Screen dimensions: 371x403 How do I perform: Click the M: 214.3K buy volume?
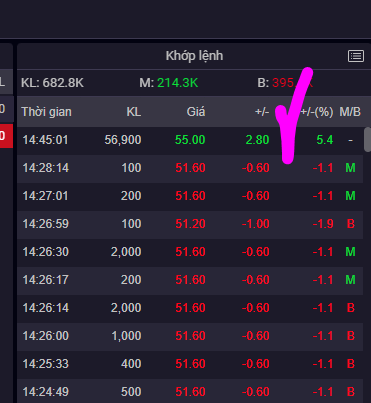pyautogui.click(x=169, y=83)
